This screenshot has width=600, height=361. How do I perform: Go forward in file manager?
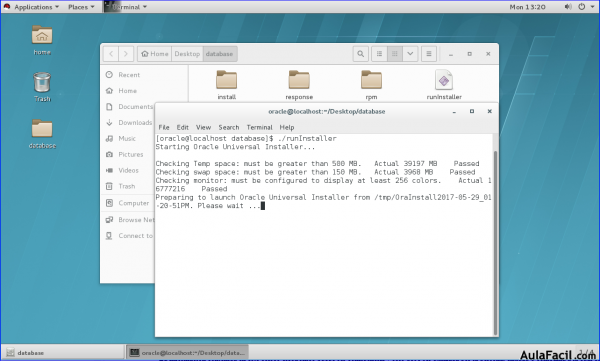coord(126,54)
